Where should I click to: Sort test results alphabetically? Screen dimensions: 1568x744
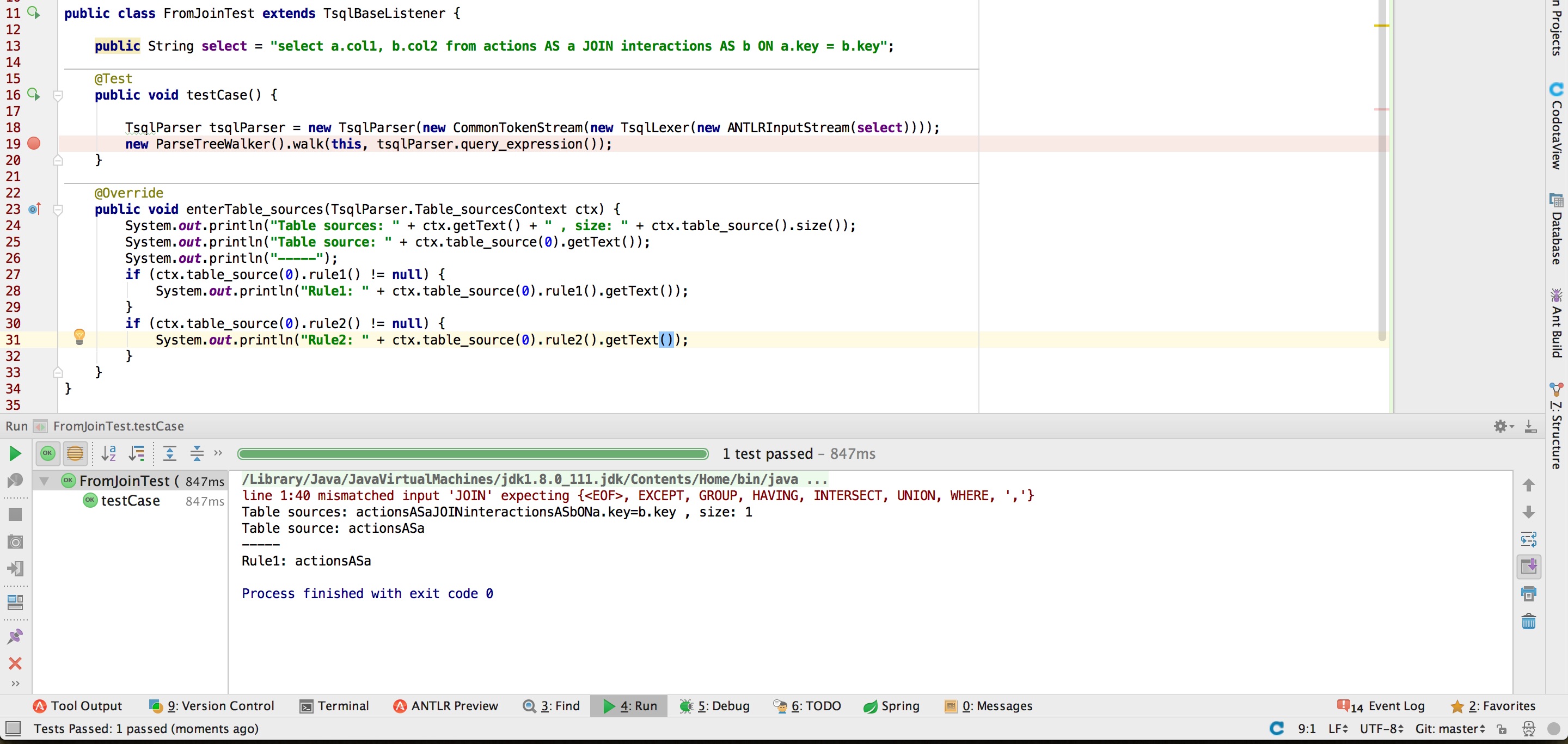(x=109, y=453)
